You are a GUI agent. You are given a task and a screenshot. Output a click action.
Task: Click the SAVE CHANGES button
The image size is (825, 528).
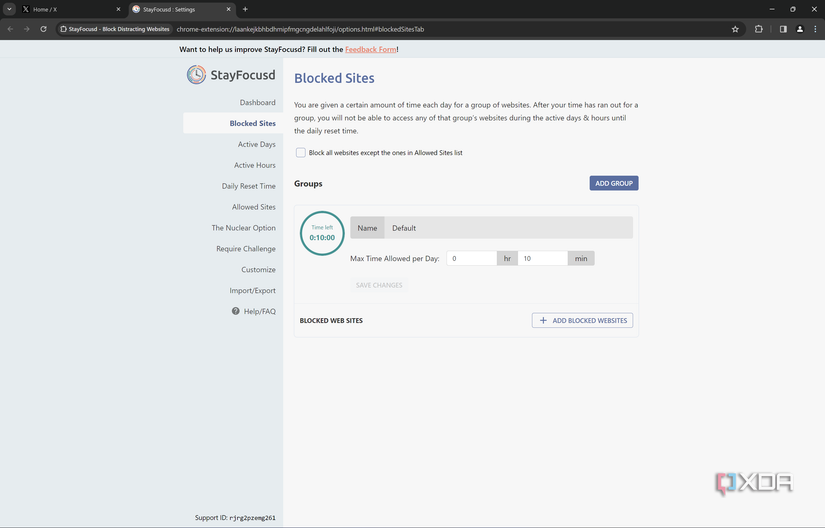point(379,285)
